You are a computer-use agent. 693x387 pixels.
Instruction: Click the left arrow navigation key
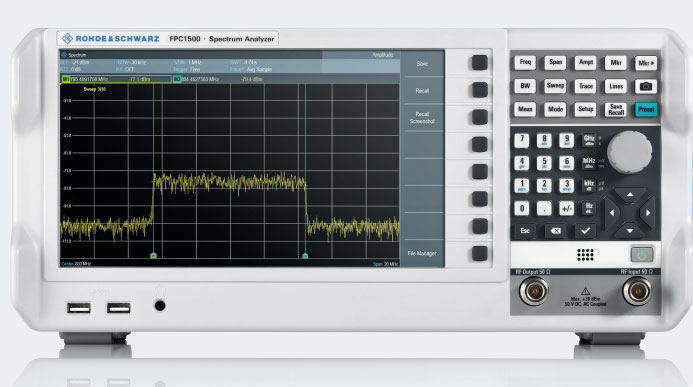pos(612,213)
